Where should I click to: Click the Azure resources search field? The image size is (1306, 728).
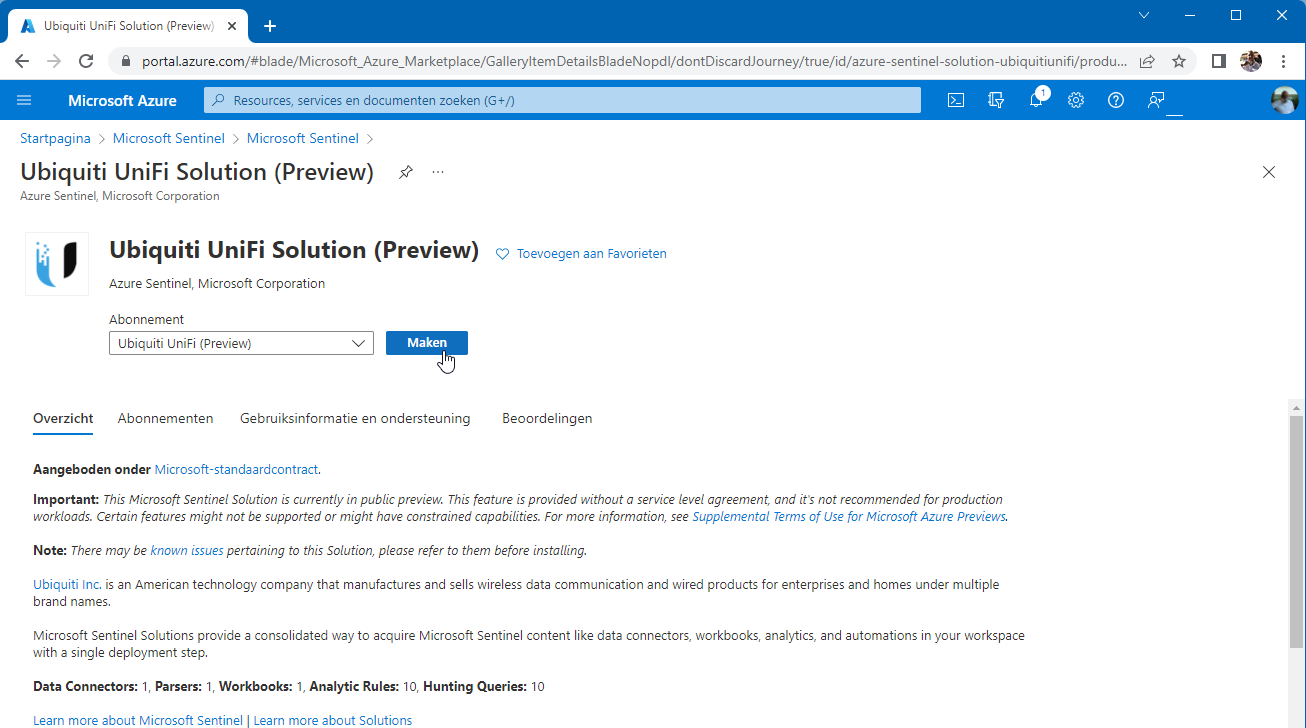(560, 99)
